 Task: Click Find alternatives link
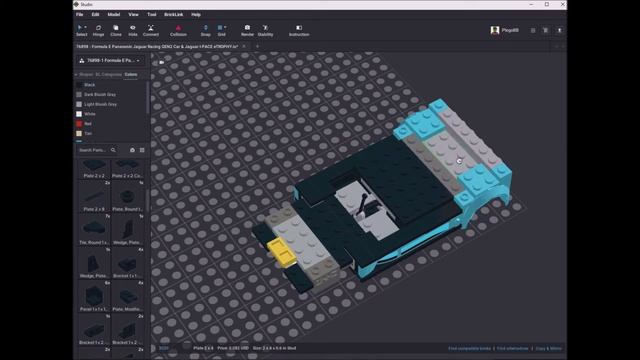tap(512, 349)
